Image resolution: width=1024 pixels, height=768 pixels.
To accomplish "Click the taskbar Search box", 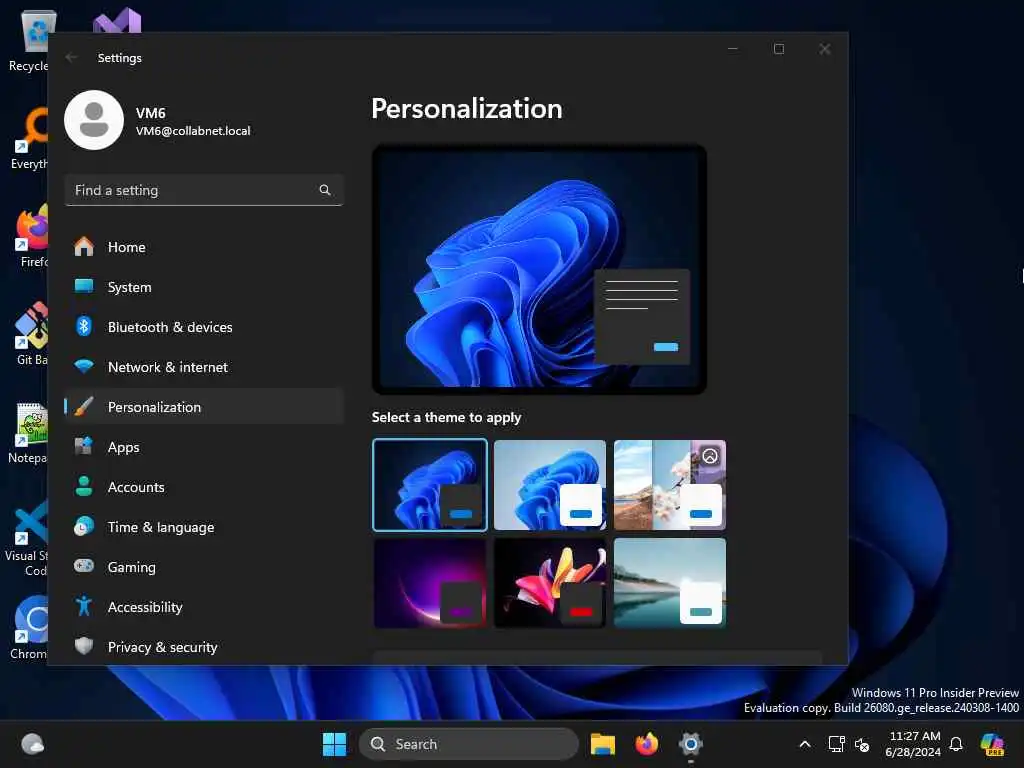I will click(468, 744).
